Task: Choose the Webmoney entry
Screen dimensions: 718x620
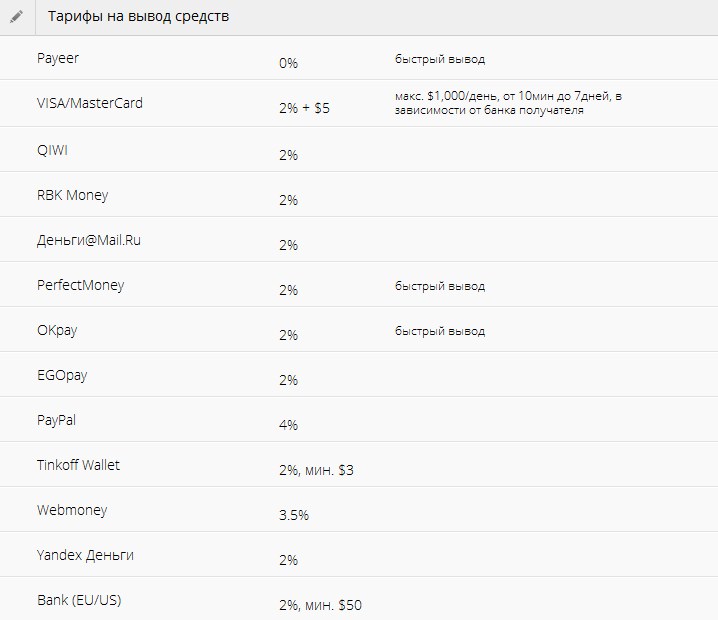Action: (72, 510)
